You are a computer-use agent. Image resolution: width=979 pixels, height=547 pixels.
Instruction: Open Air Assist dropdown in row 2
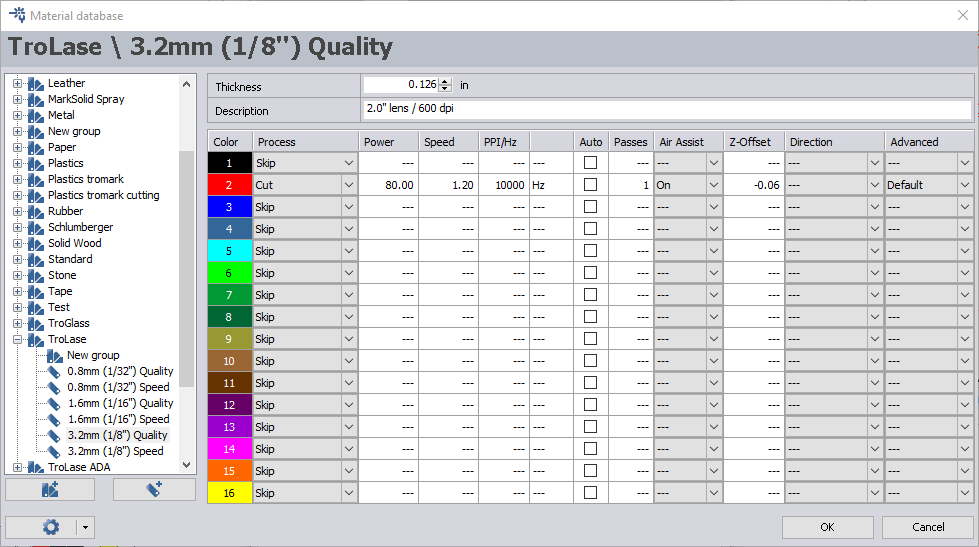coord(714,185)
